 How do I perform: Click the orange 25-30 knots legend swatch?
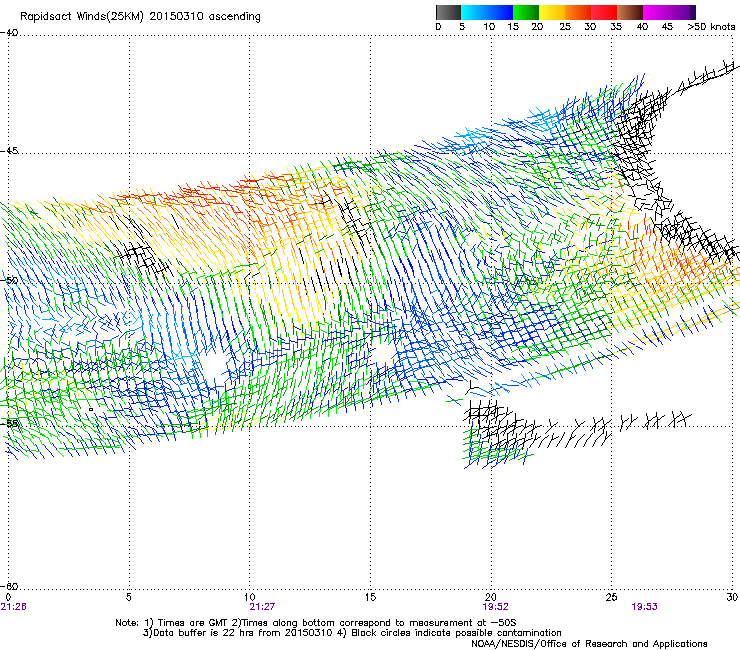(578, 12)
